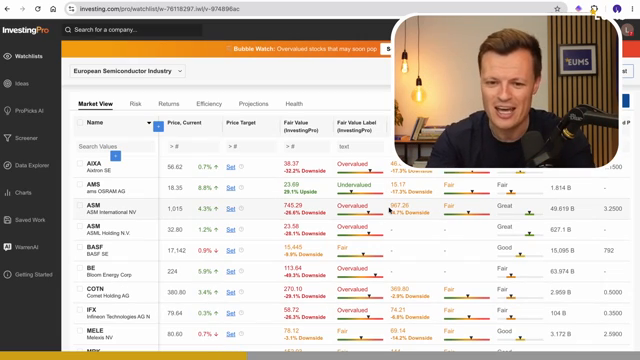Click Set price target for COTN
This screenshot has width=640, height=360.
pos(231,292)
